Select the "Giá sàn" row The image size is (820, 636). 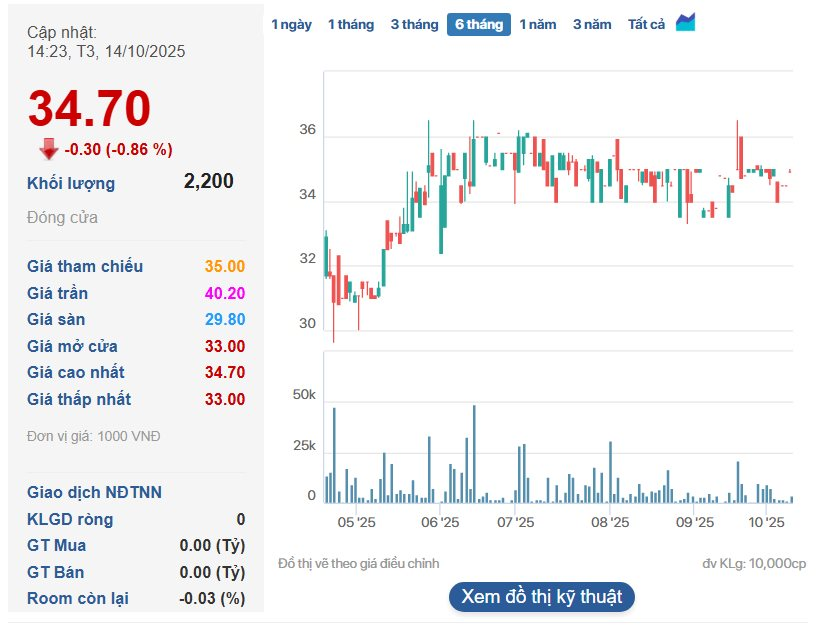[58, 319]
